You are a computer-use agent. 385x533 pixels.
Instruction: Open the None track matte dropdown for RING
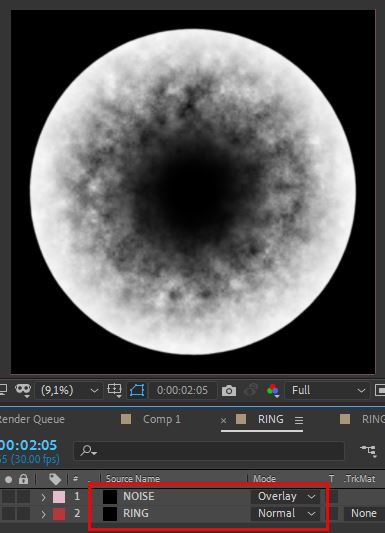pyautogui.click(x=364, y=513)
